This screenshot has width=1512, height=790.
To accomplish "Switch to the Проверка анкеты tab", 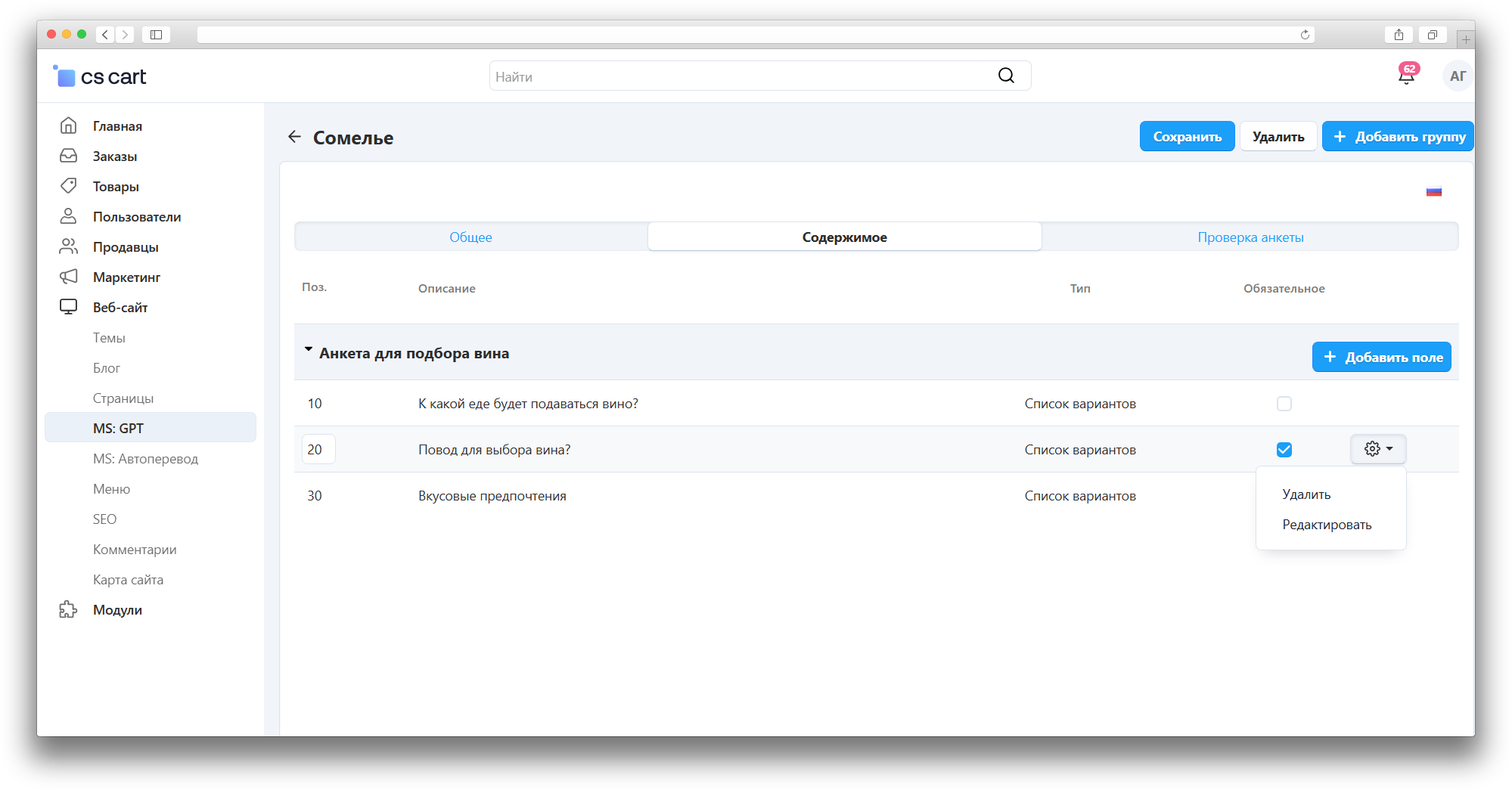I will point(1250,237).
